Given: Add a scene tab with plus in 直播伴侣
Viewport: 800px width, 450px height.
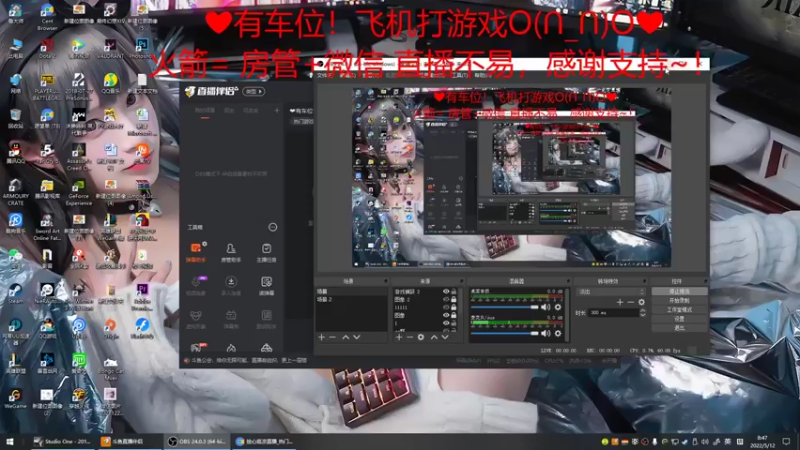Looking at the screenshot, I should coord(277,110).
